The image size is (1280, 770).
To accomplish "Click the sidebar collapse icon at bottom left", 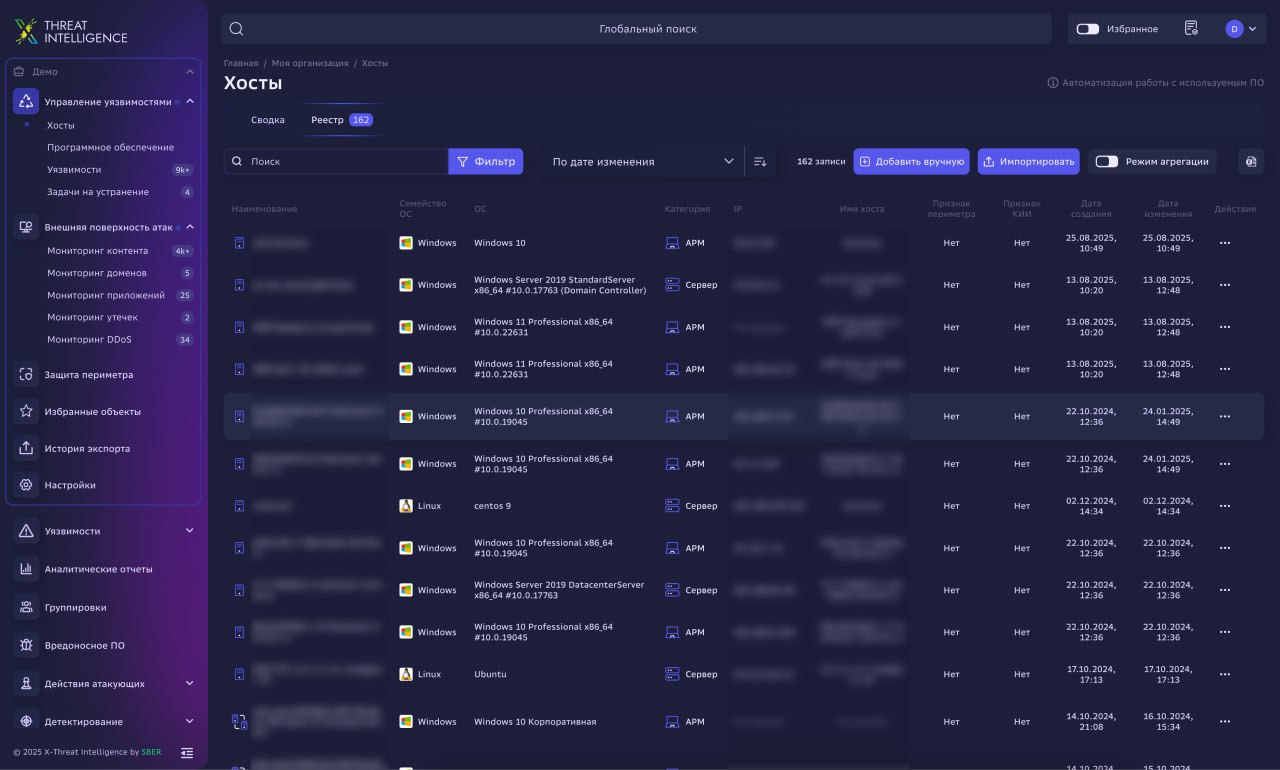I will (x=187, y=752).
